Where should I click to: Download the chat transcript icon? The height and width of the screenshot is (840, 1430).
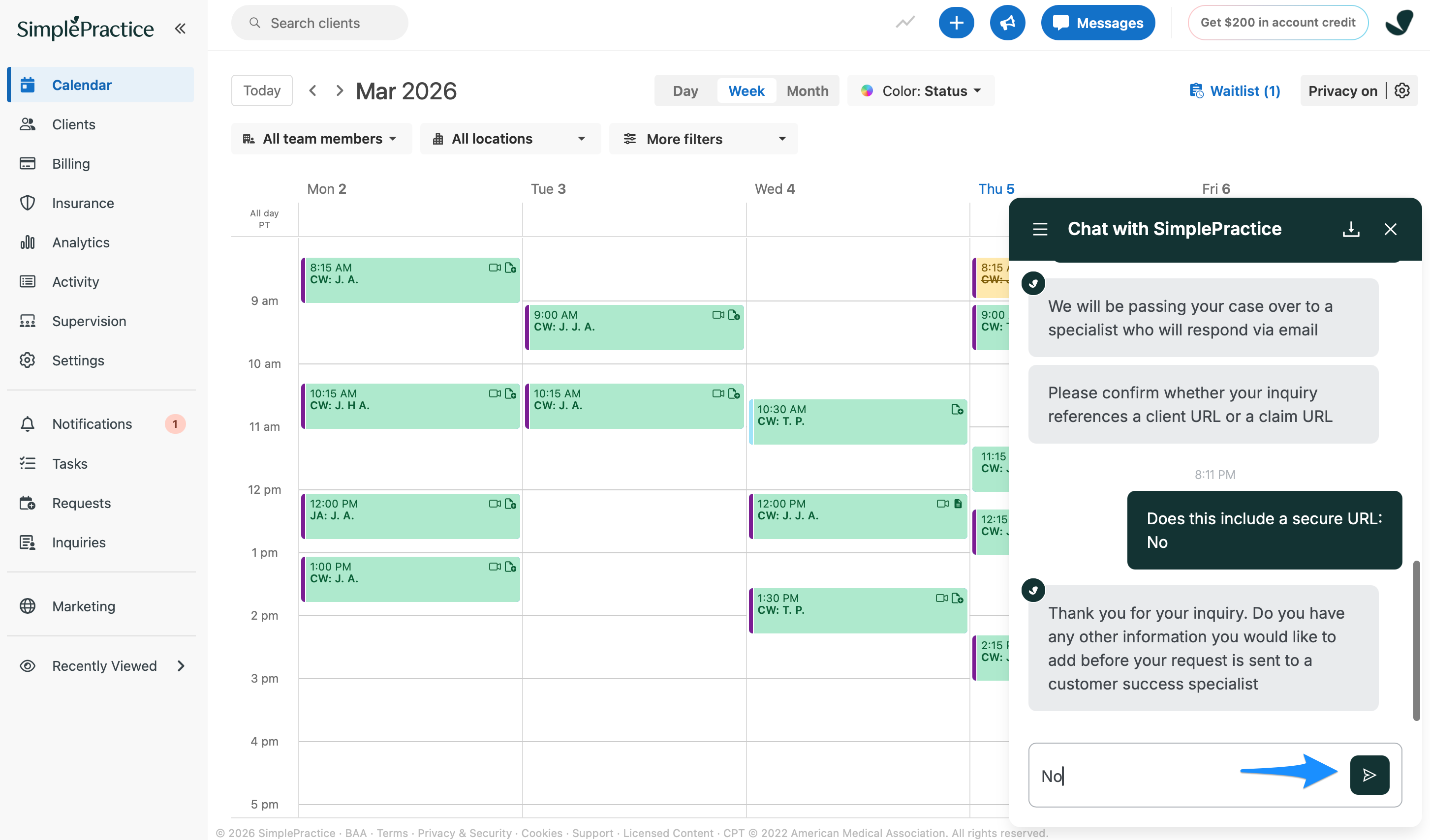pos(1351,229)
